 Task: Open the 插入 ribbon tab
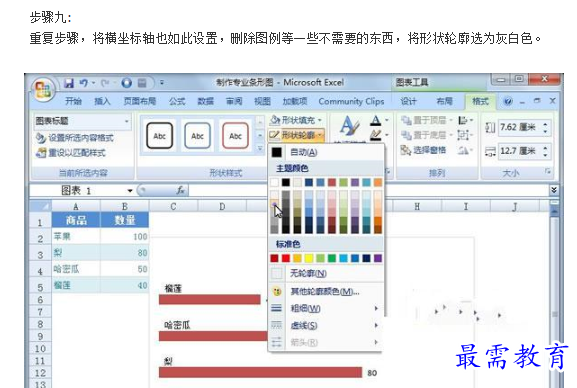click(102, 101)
